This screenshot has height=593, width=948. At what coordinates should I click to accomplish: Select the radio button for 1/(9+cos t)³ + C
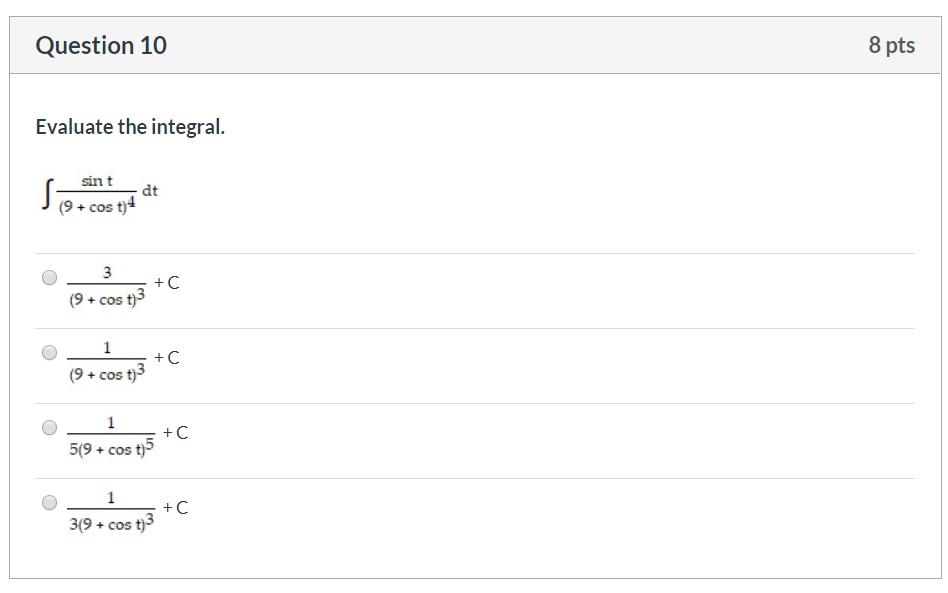click(x=48, y=352)
